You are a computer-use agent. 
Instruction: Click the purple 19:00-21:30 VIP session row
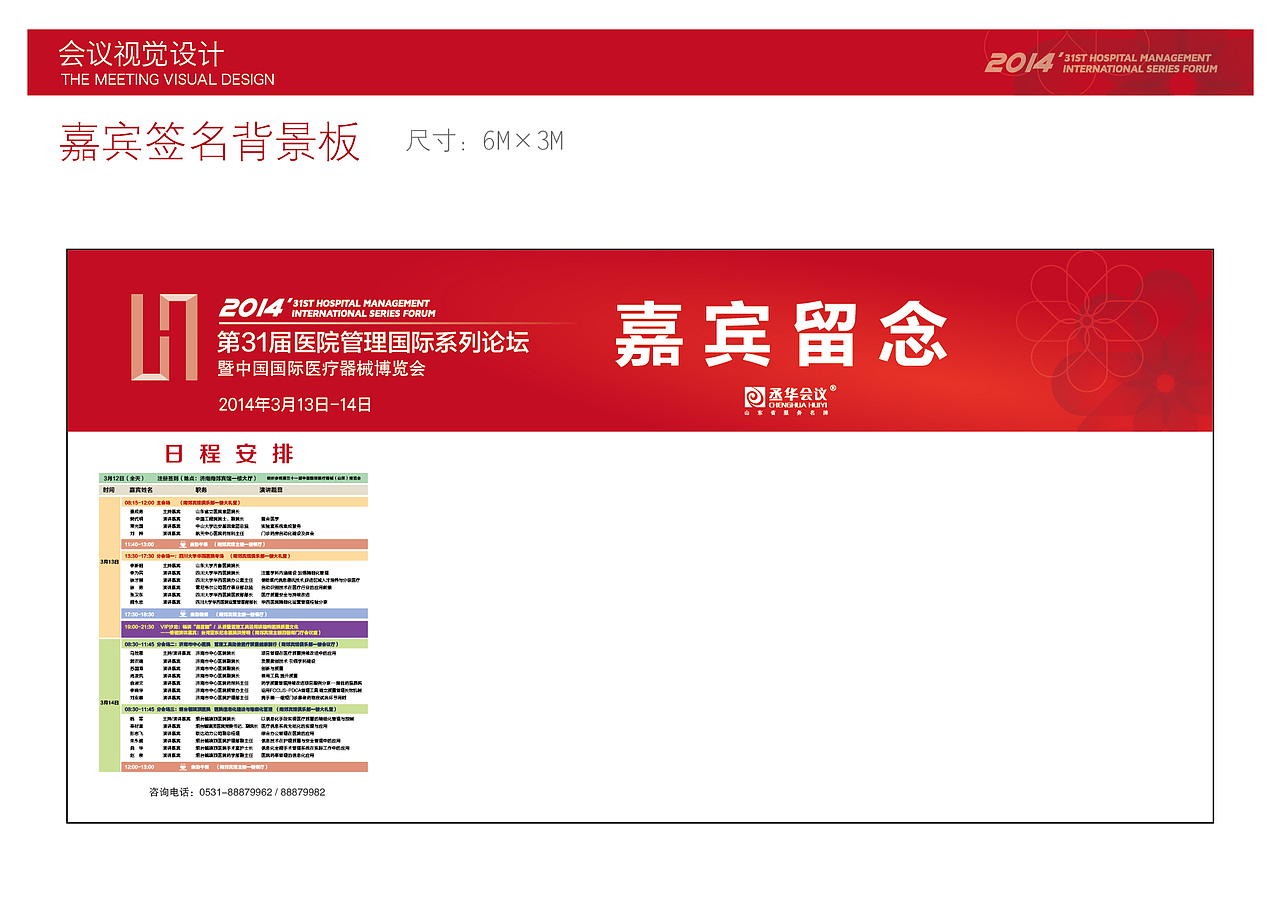[x=244, y=629]
